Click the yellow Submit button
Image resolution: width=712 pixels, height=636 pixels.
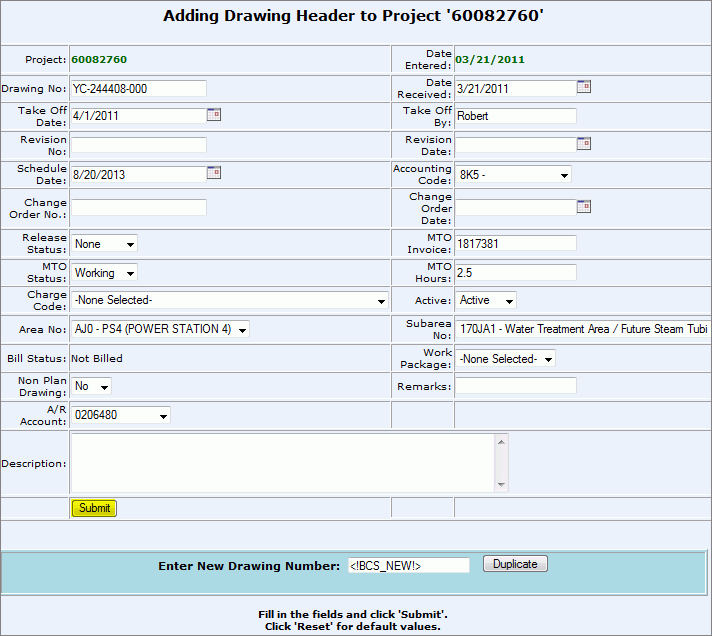click(94, 508)
